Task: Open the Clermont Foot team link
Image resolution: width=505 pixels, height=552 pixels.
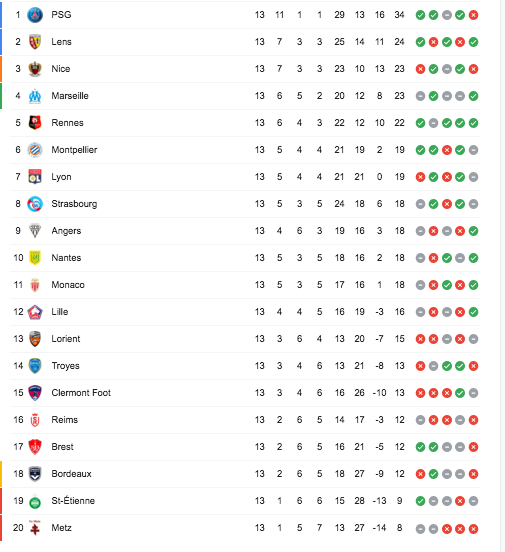Action: tap(81, 393)
